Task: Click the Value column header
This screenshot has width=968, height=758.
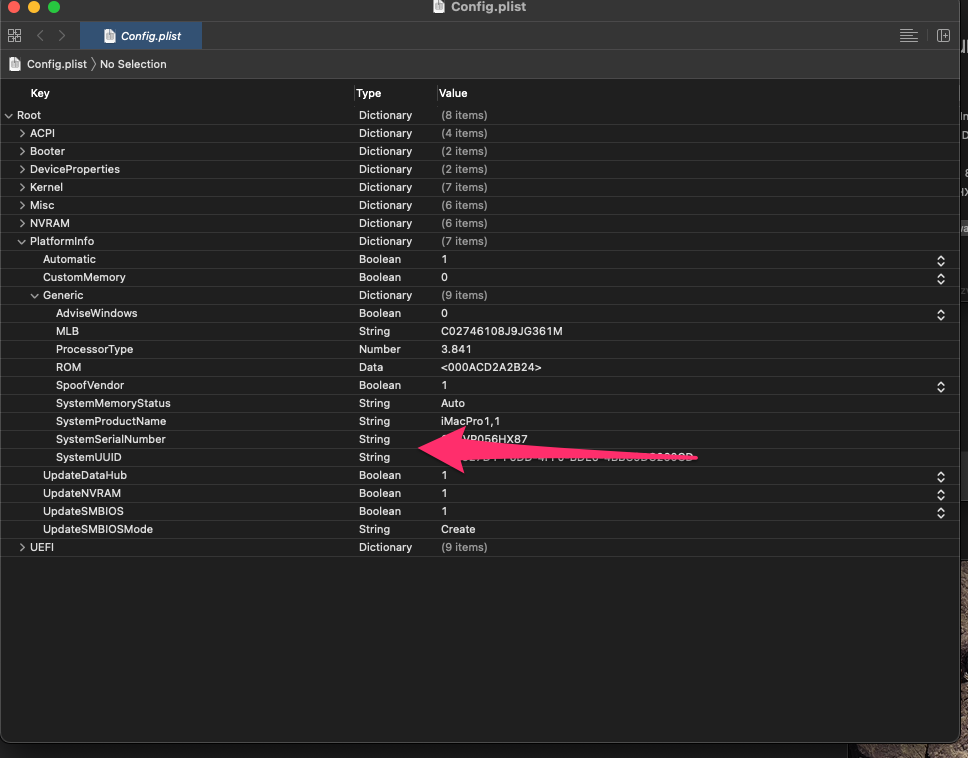Action: (453, 93)
